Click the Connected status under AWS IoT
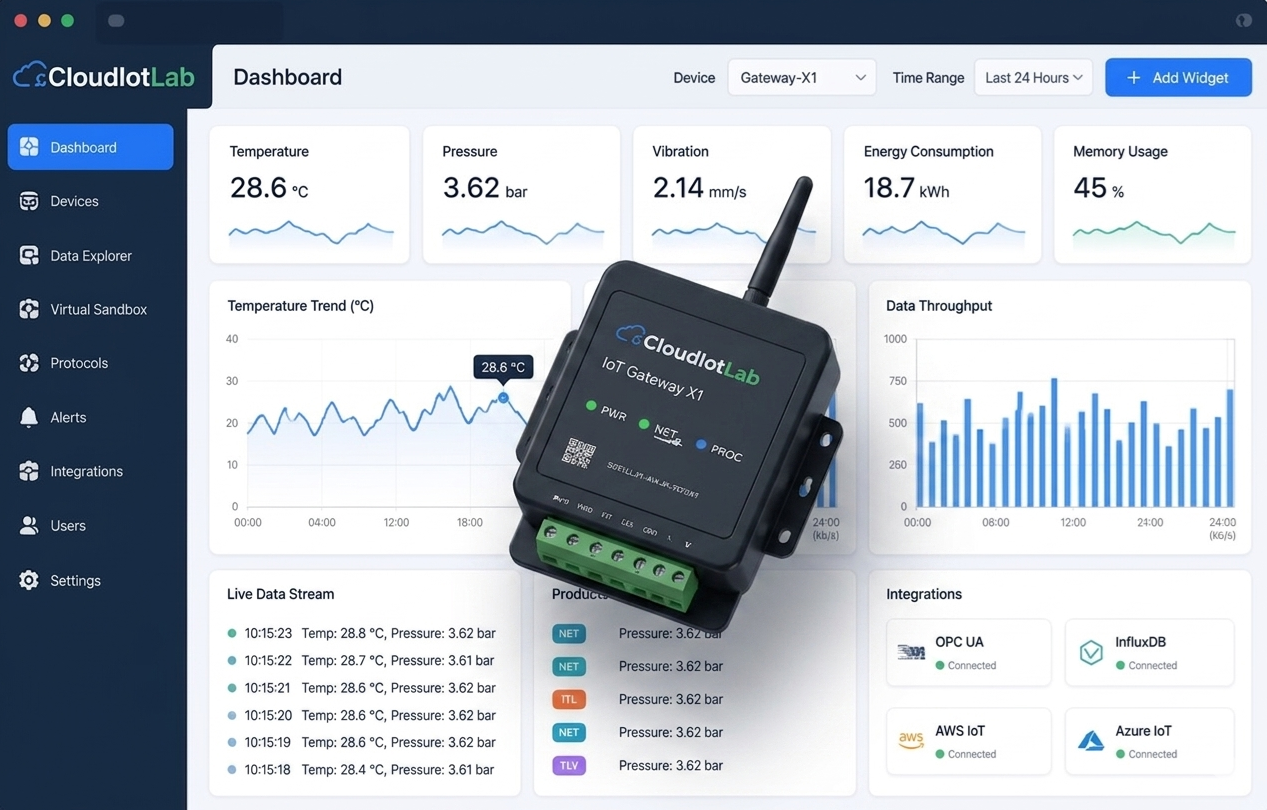This screenshot has width=1267, height=810. pos(965,754)
